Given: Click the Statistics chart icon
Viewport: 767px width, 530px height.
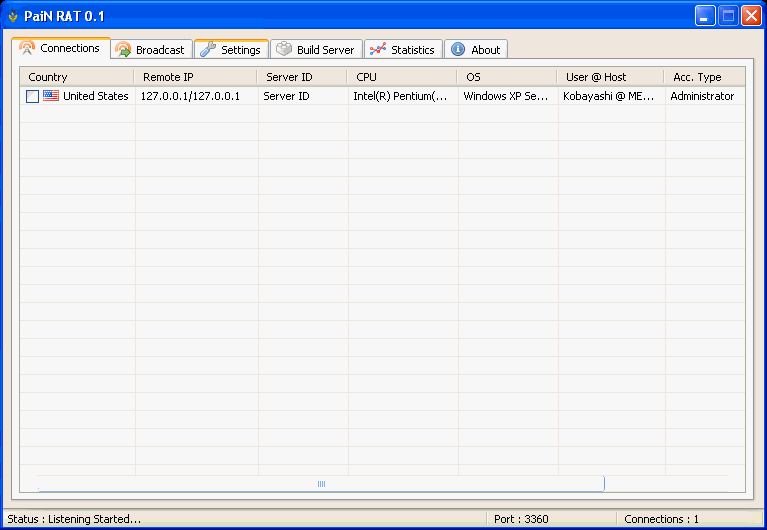Looking at the screenshot, I should [377, 50].
